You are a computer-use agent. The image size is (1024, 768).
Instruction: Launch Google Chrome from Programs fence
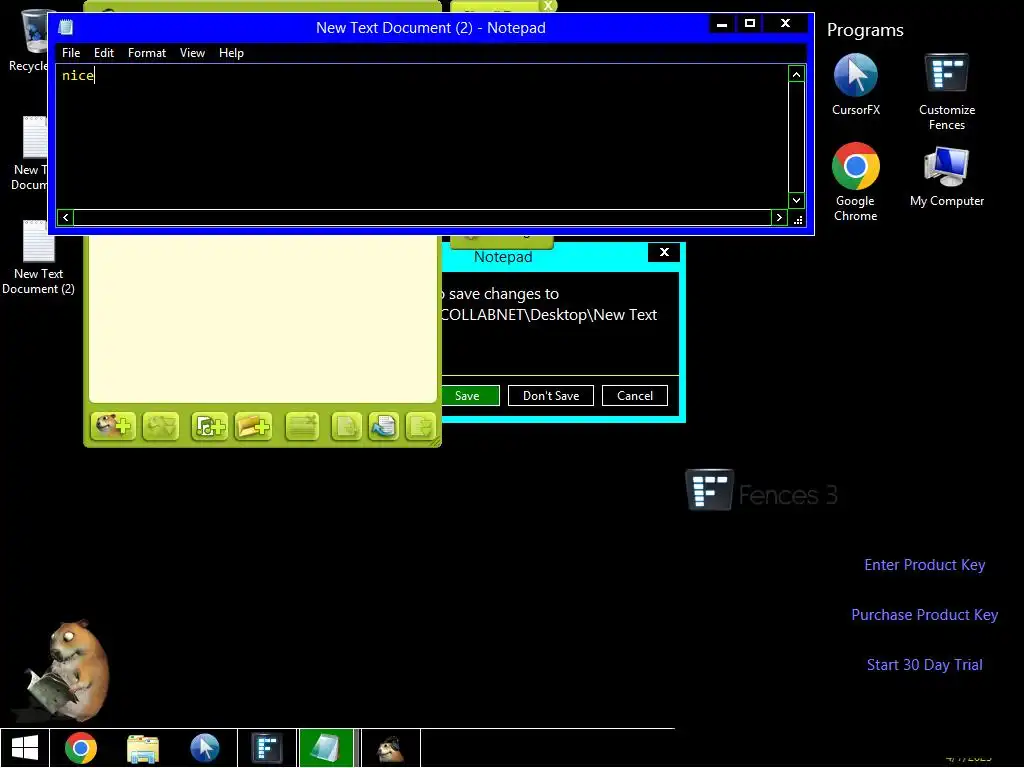click(856, 182)
